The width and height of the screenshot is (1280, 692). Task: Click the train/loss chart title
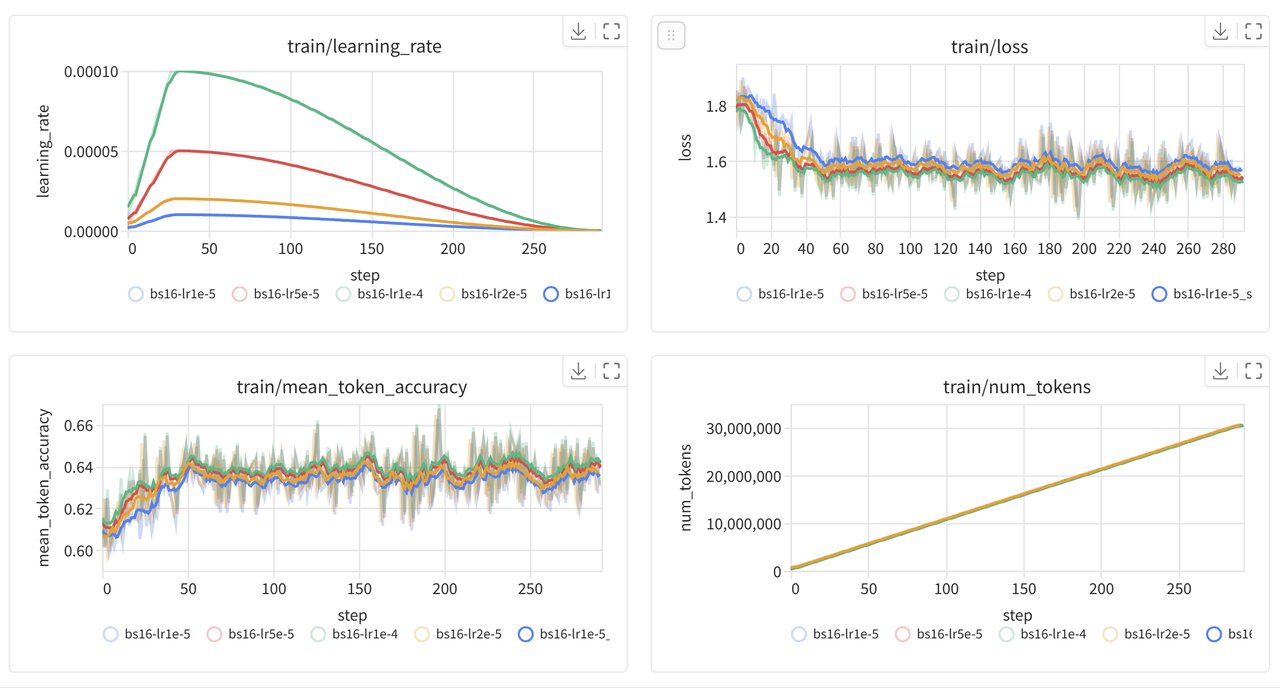click(x=991, y=46)
